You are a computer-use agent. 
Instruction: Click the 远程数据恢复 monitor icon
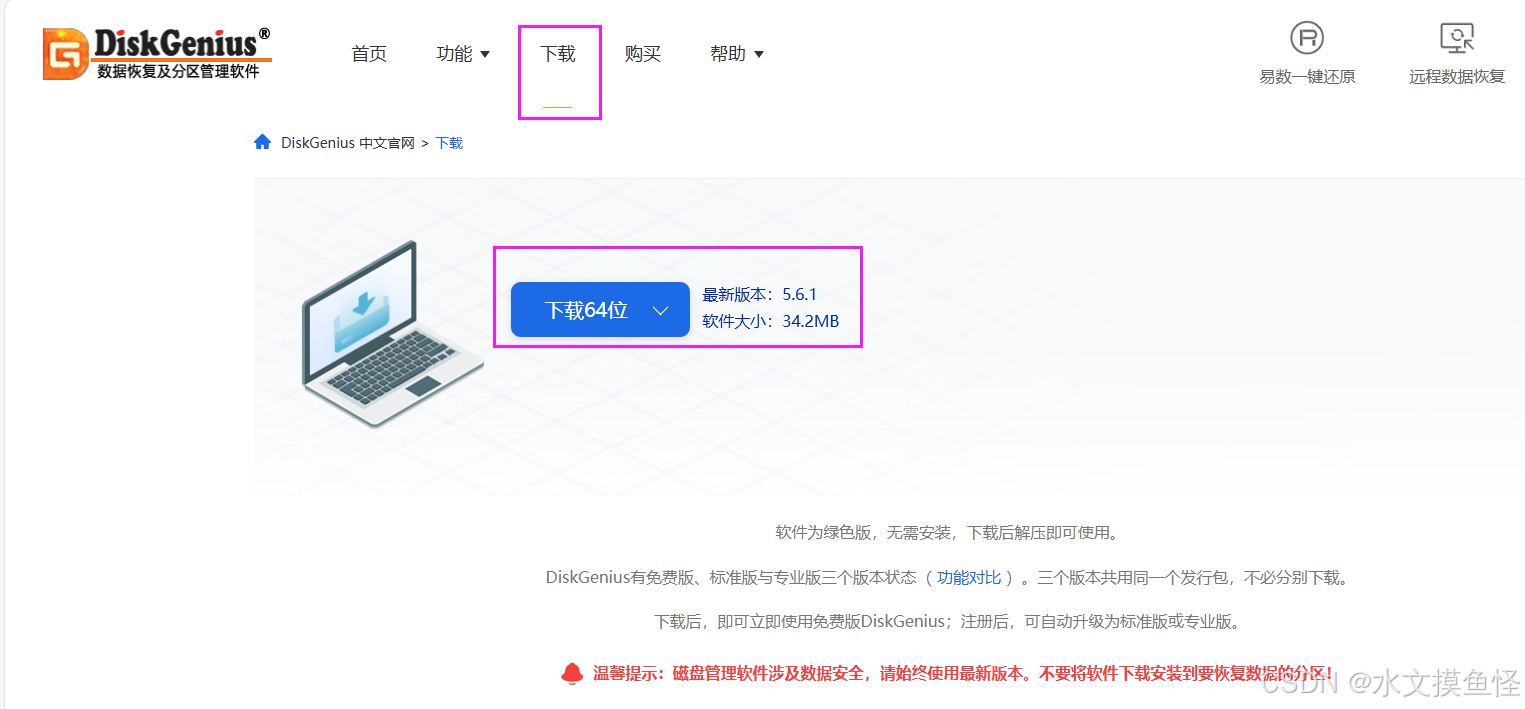tap(1457, 38)
